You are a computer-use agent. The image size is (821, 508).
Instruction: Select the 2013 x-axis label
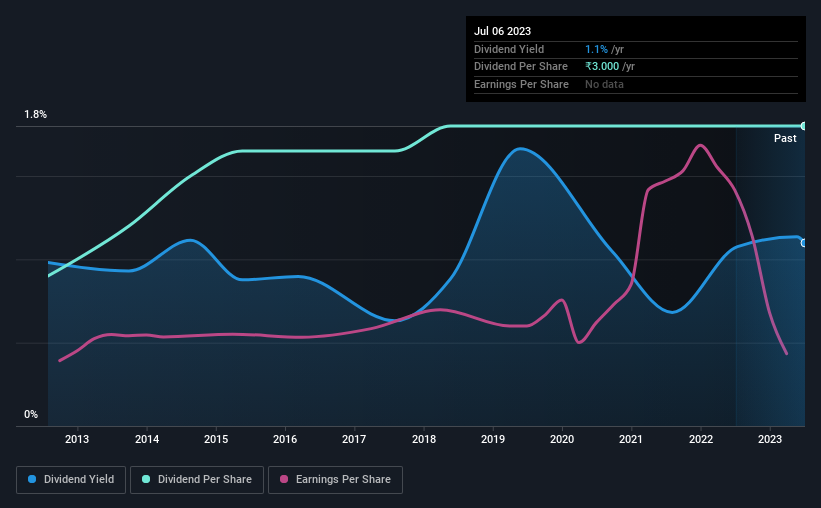[x=77, y=439]
